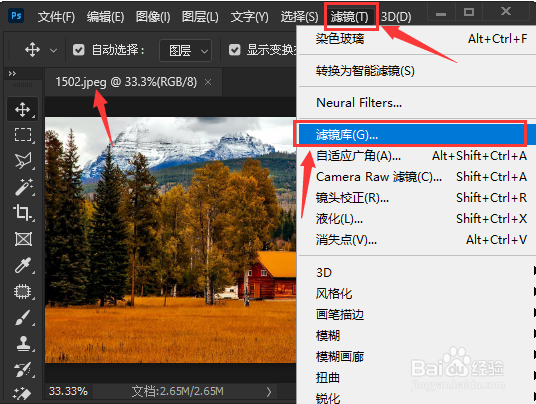Toggle the 自动选择 checkbox
The height and width of the screenshot is (404, 536).
coord(79,50)
